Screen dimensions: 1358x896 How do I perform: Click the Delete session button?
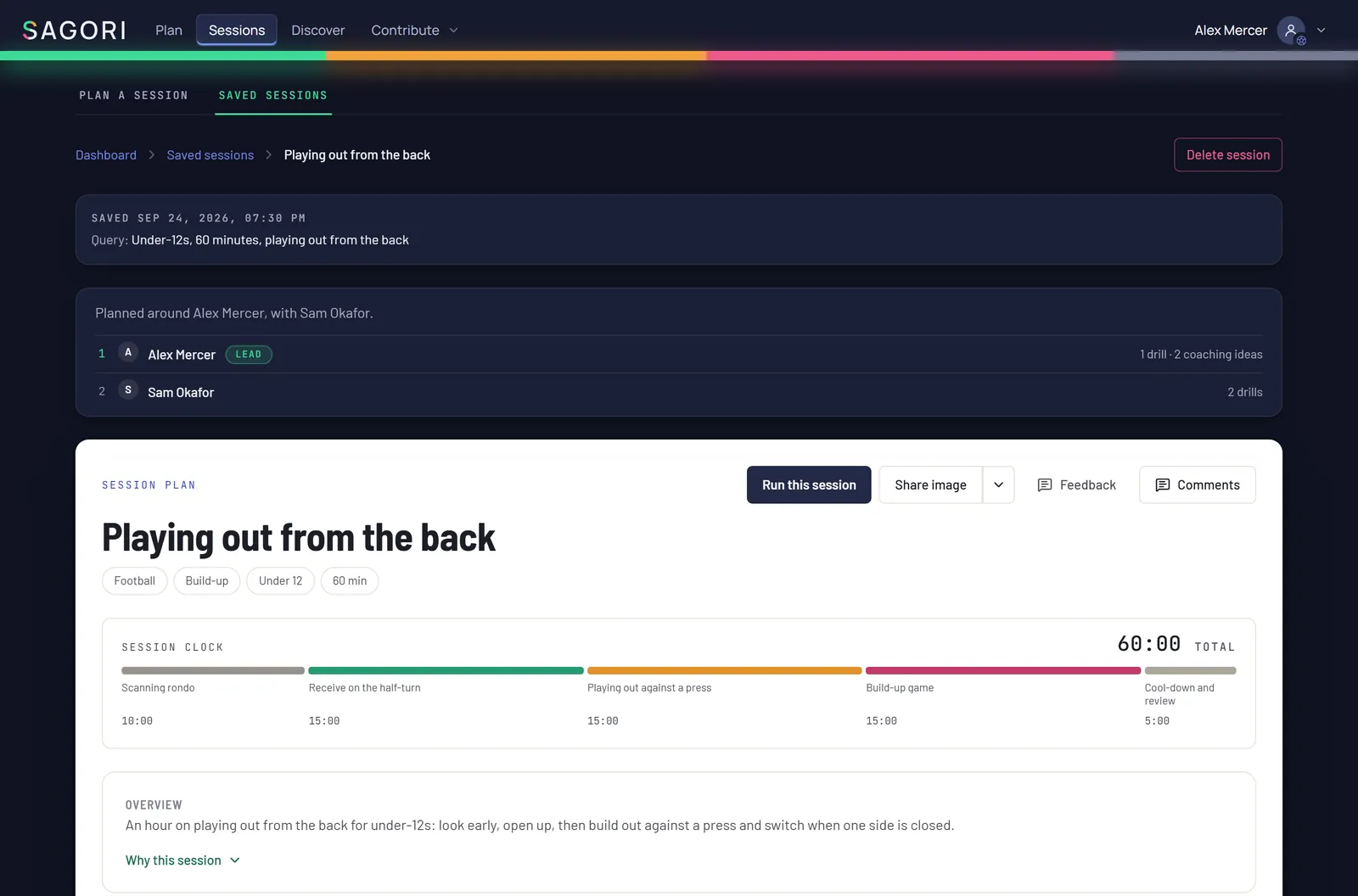(x=1227, y=154)
